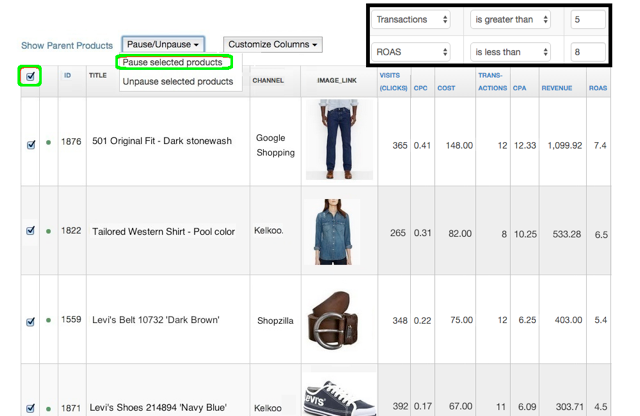Open the ROAS filter field dropdown
Image resolution: width=640 pixels, height=416 pixels.
tap(411, 52)
